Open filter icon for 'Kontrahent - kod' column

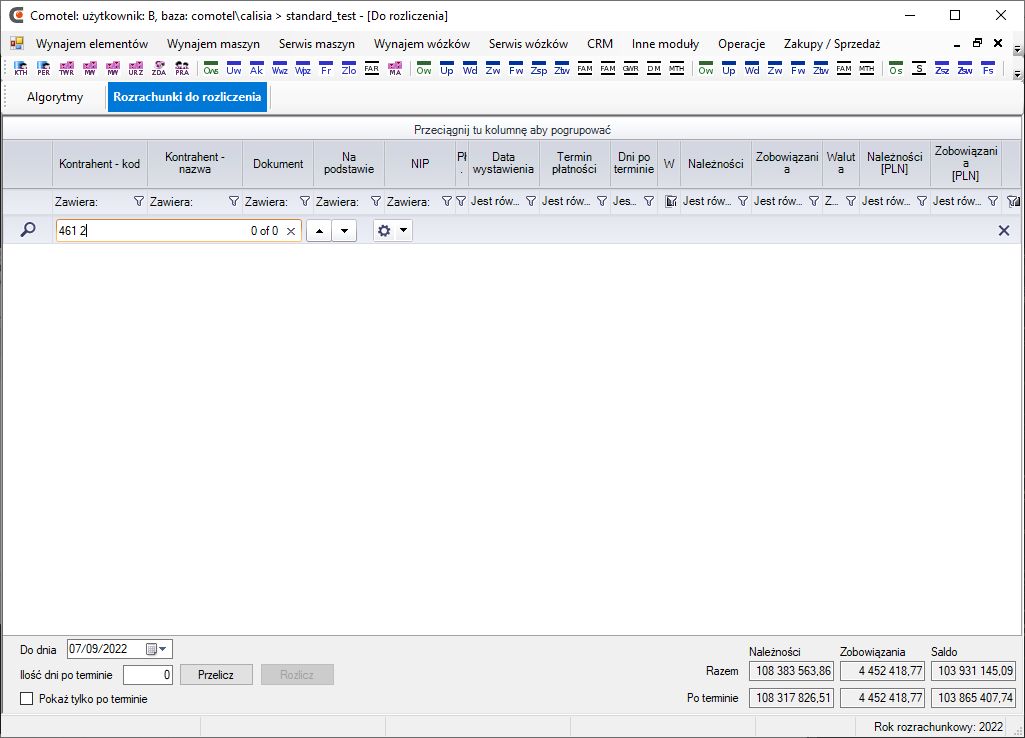coord(138,202)
